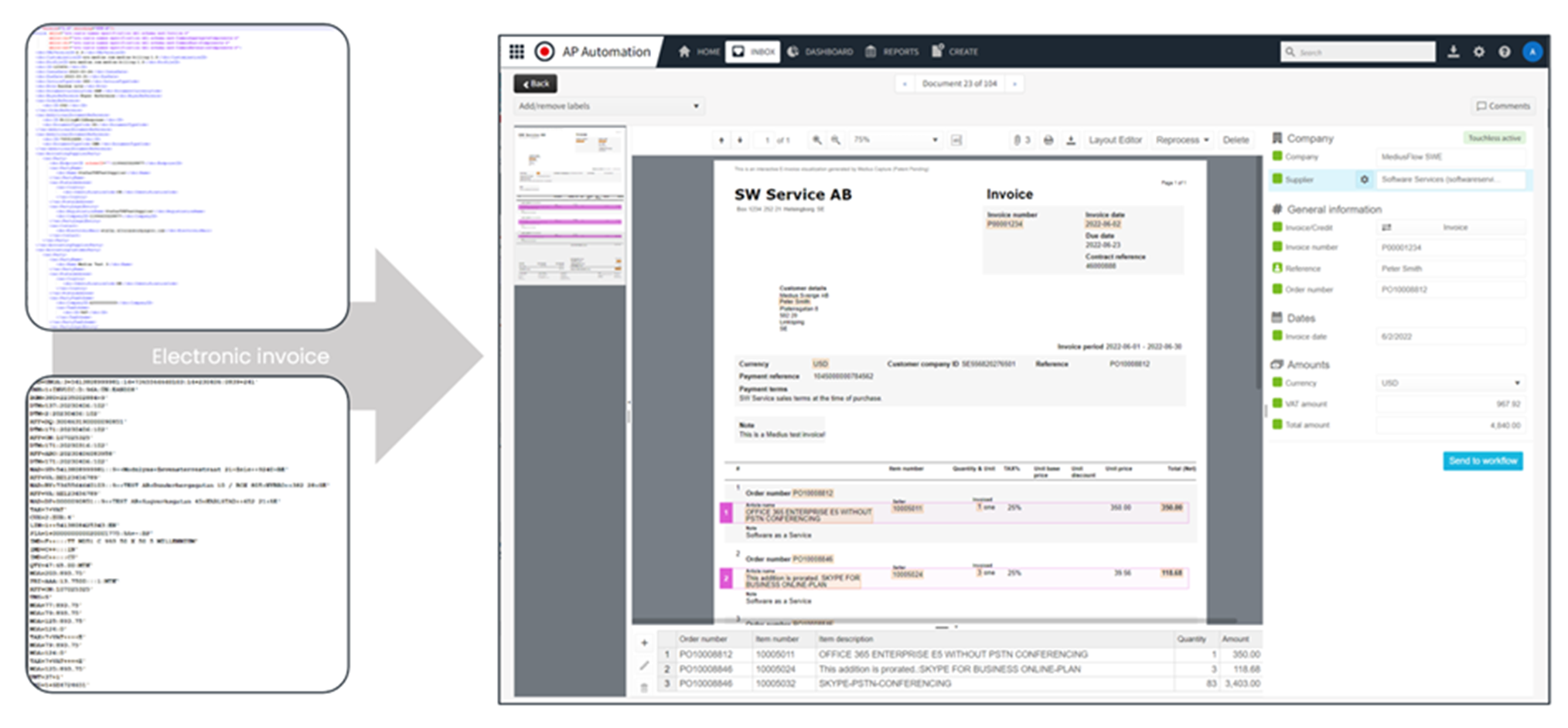The width and height of the screenshot is (1568, 728).
Task: Click the top Search field
Action: [1357, 52]
